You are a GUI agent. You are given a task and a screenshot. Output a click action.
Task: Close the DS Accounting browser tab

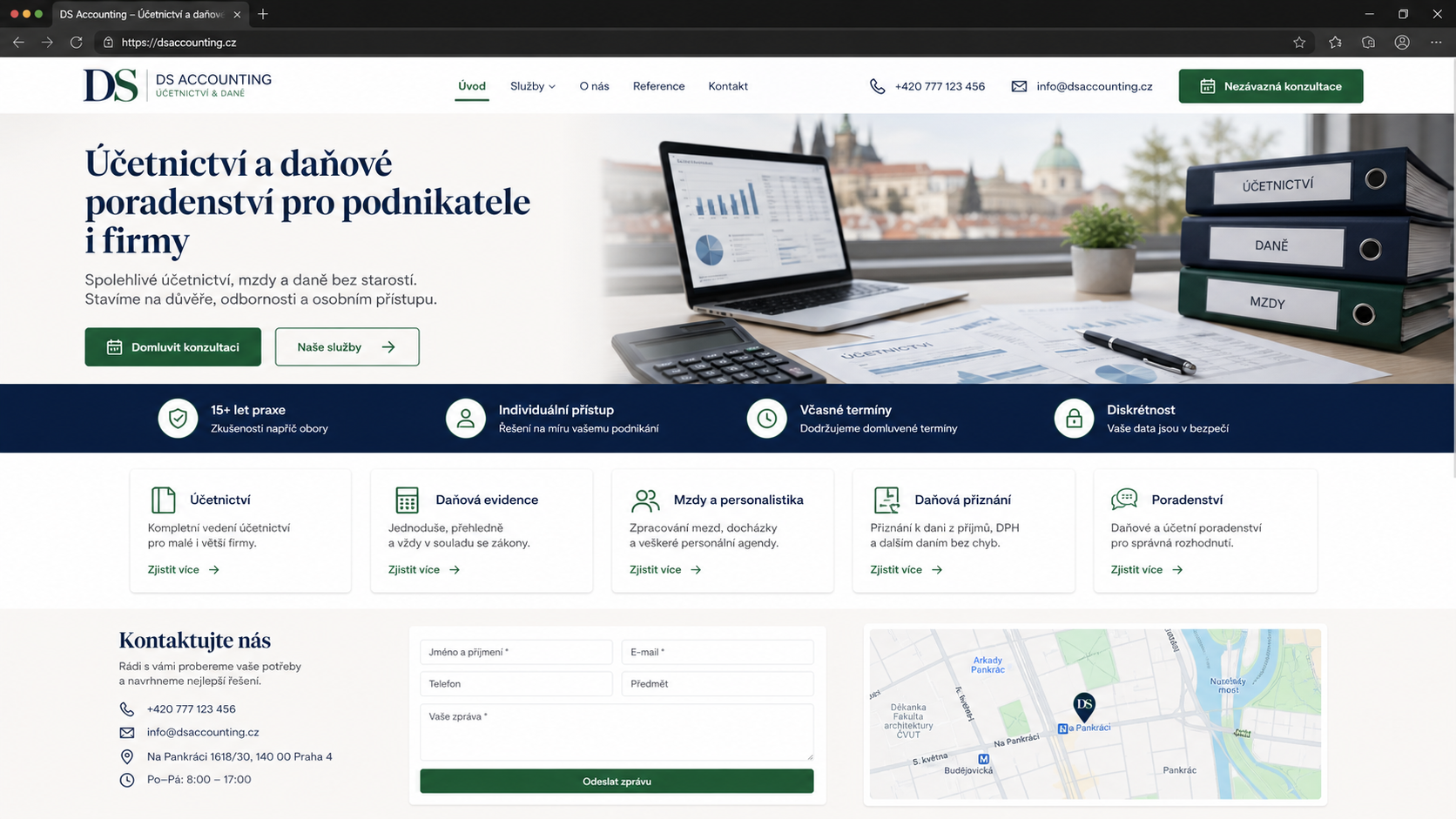click(237, 14)
